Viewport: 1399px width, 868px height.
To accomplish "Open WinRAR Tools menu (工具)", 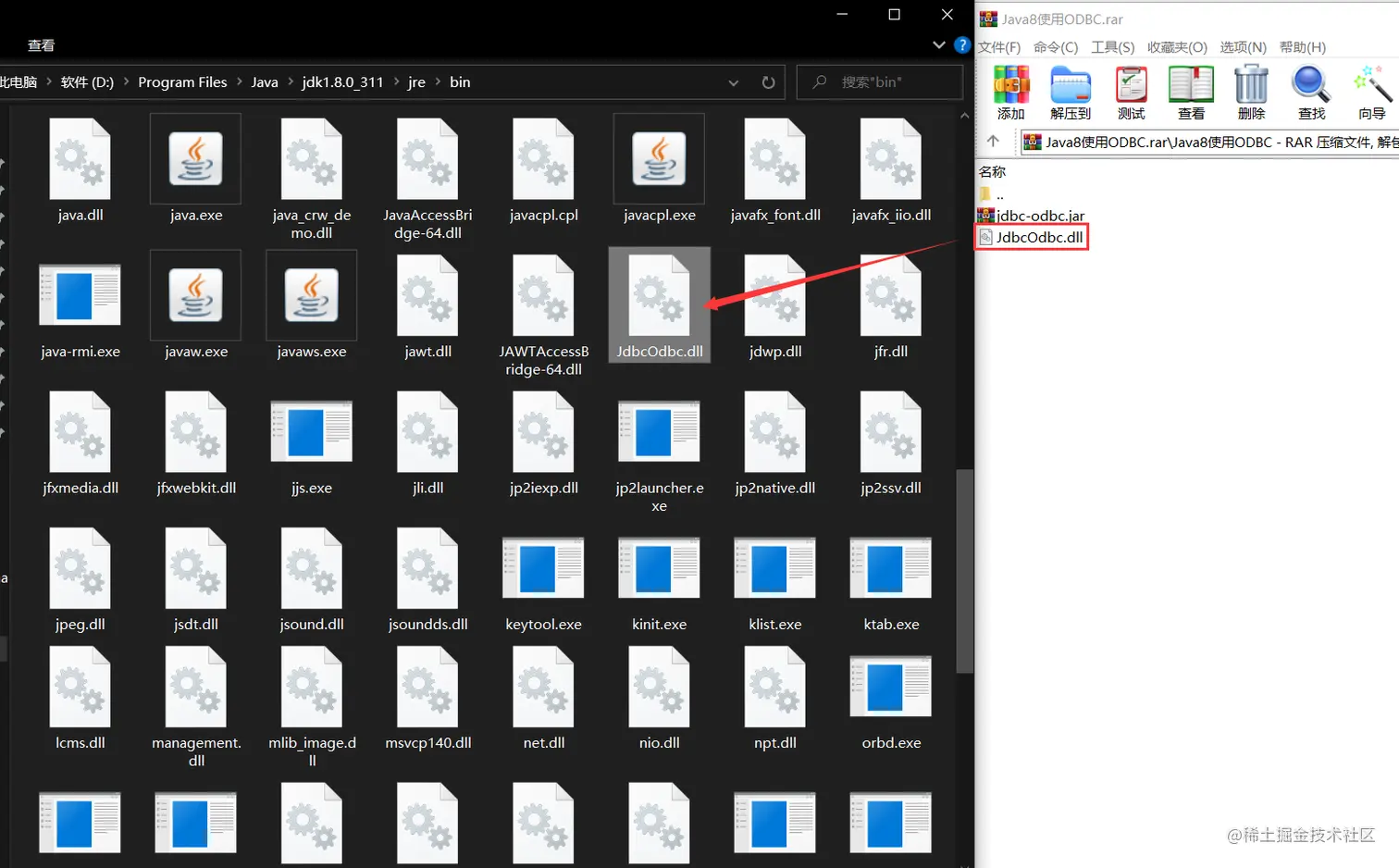I will pos(1112,47).
